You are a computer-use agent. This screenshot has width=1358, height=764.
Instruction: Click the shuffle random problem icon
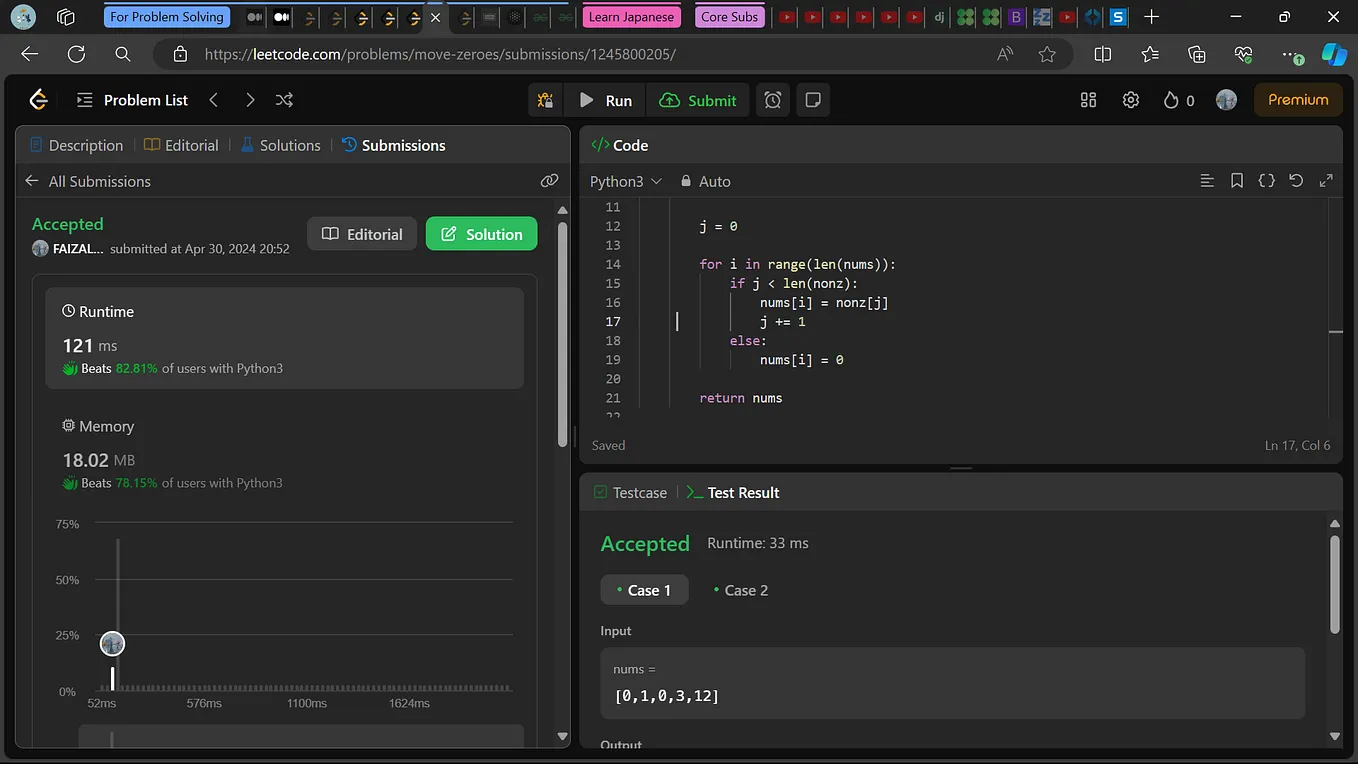point(284,100)
